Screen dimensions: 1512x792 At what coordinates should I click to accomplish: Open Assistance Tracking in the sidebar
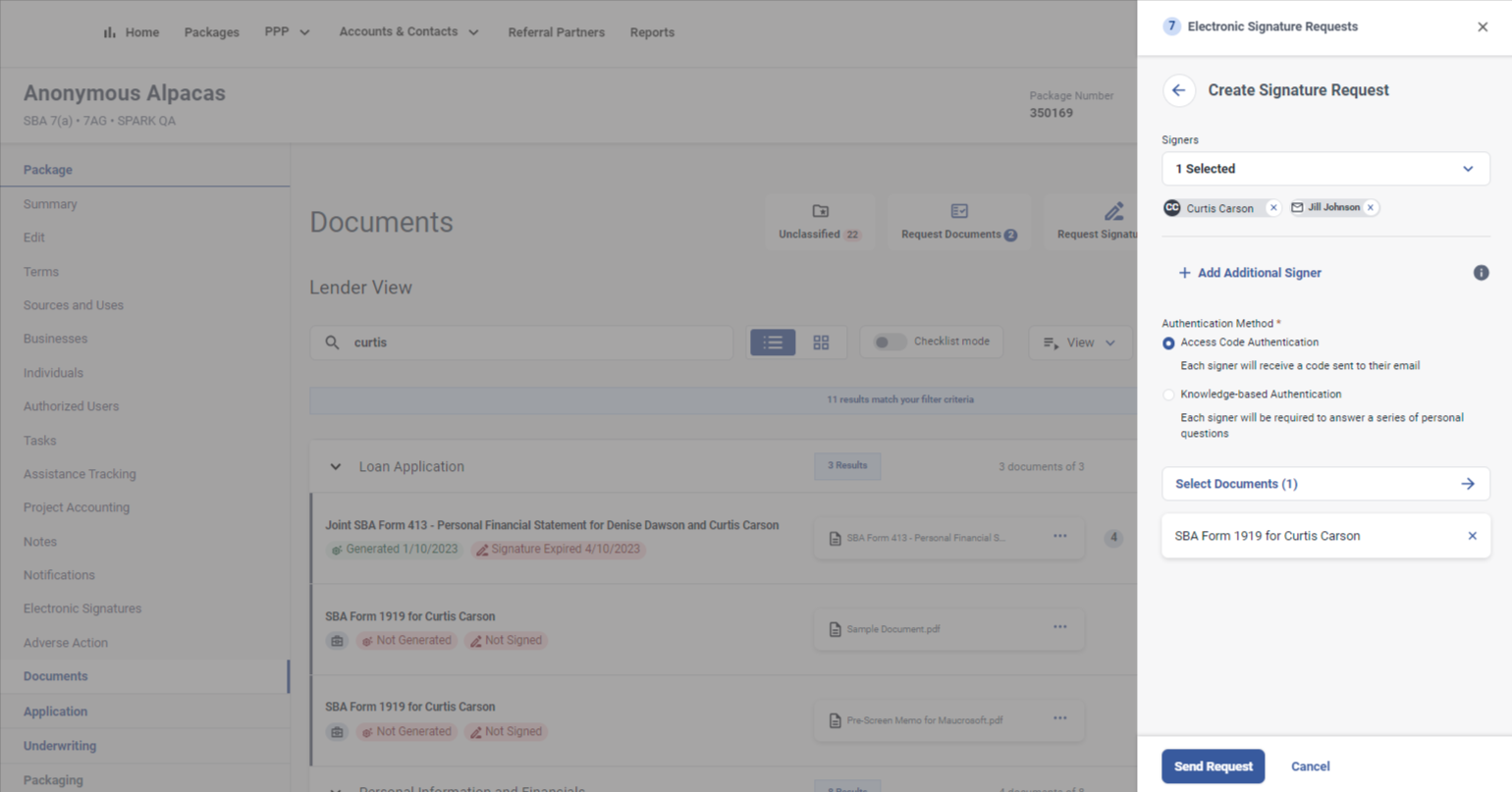click(x=80, y=474)
